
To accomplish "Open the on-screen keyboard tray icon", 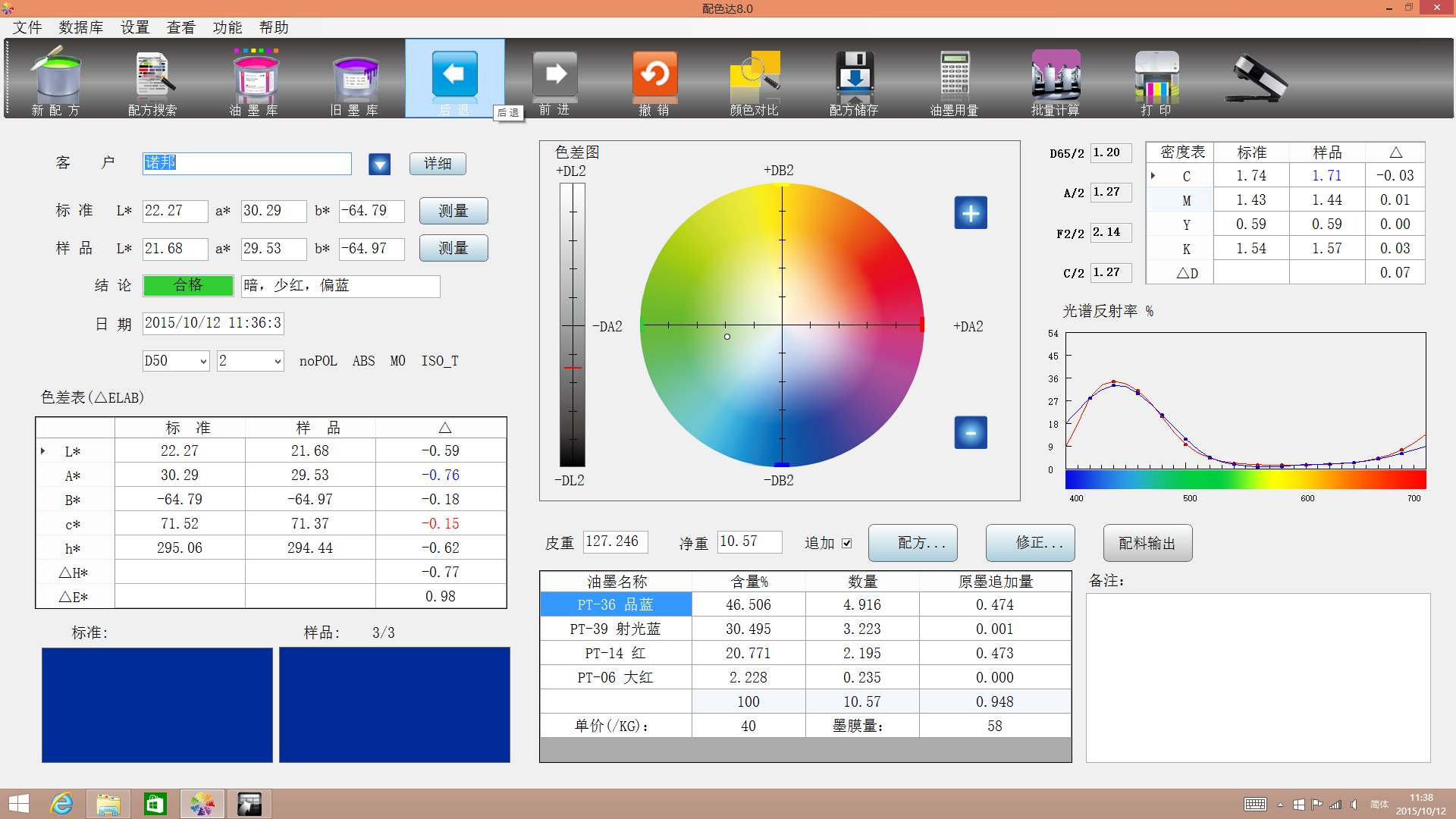I will click(1255, 805).
